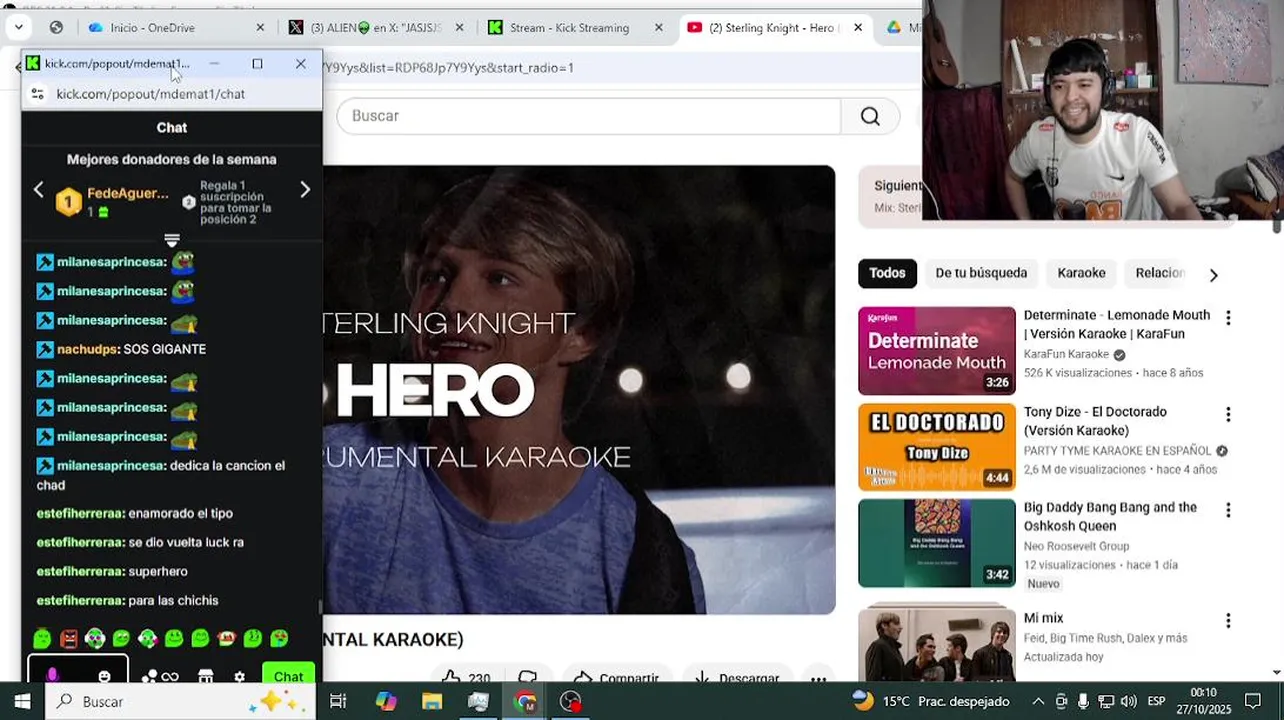Play the Sterling Knight Hero karaoke video
Viewport: 1284px width, 720px height.
[x=578, y=390]
